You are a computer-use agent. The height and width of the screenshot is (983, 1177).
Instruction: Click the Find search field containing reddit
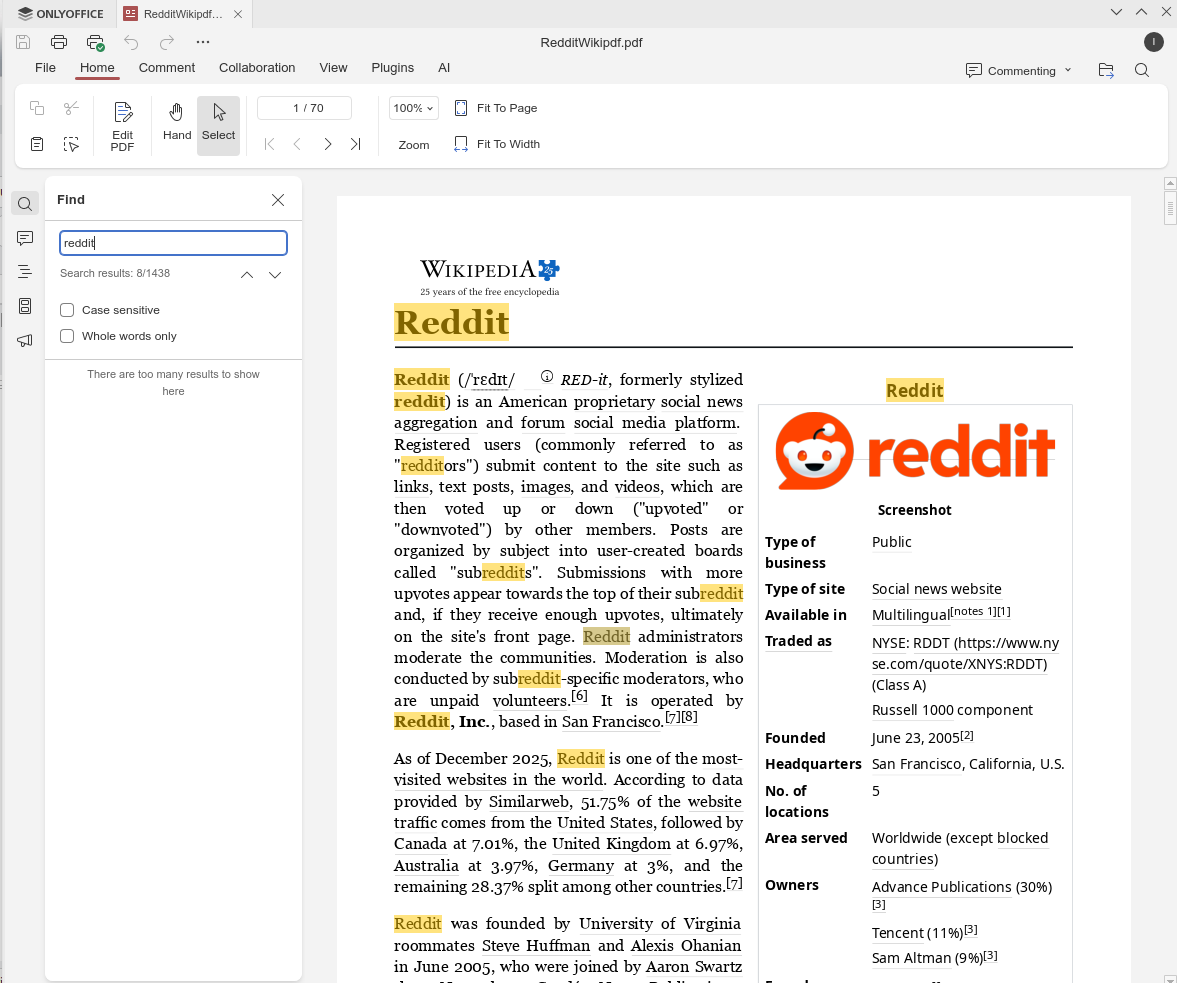click(x=173, y=243)
